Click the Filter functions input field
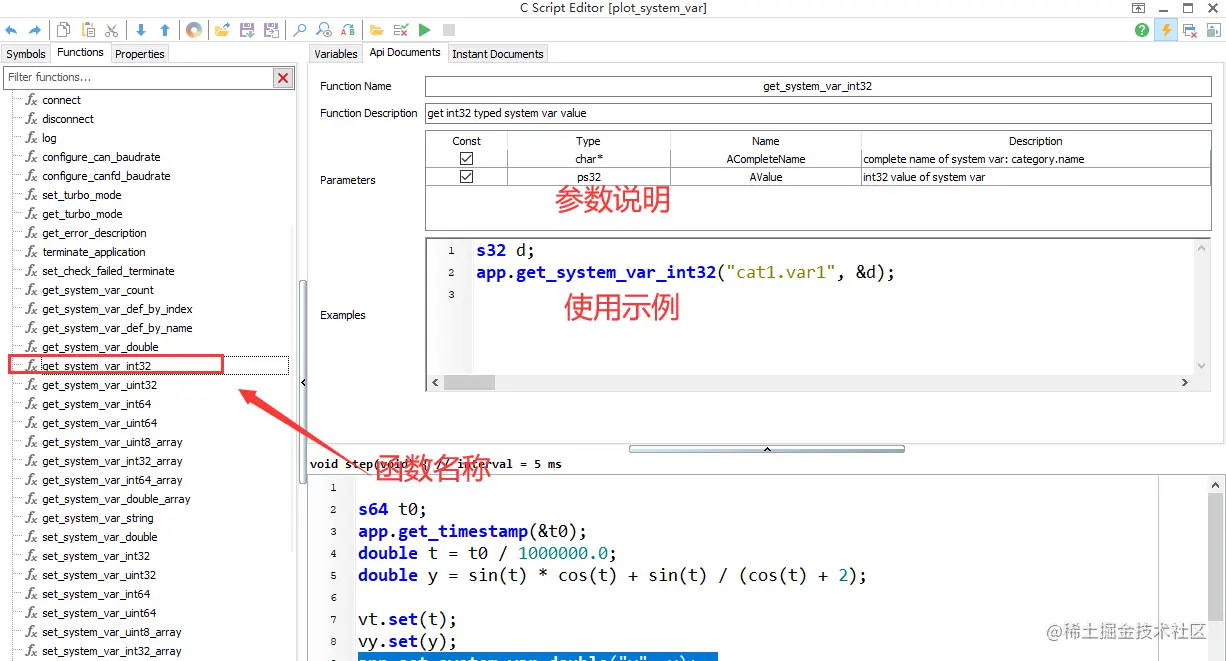The width and height of the screenshot is (1226, 661). tap(138, 77)
